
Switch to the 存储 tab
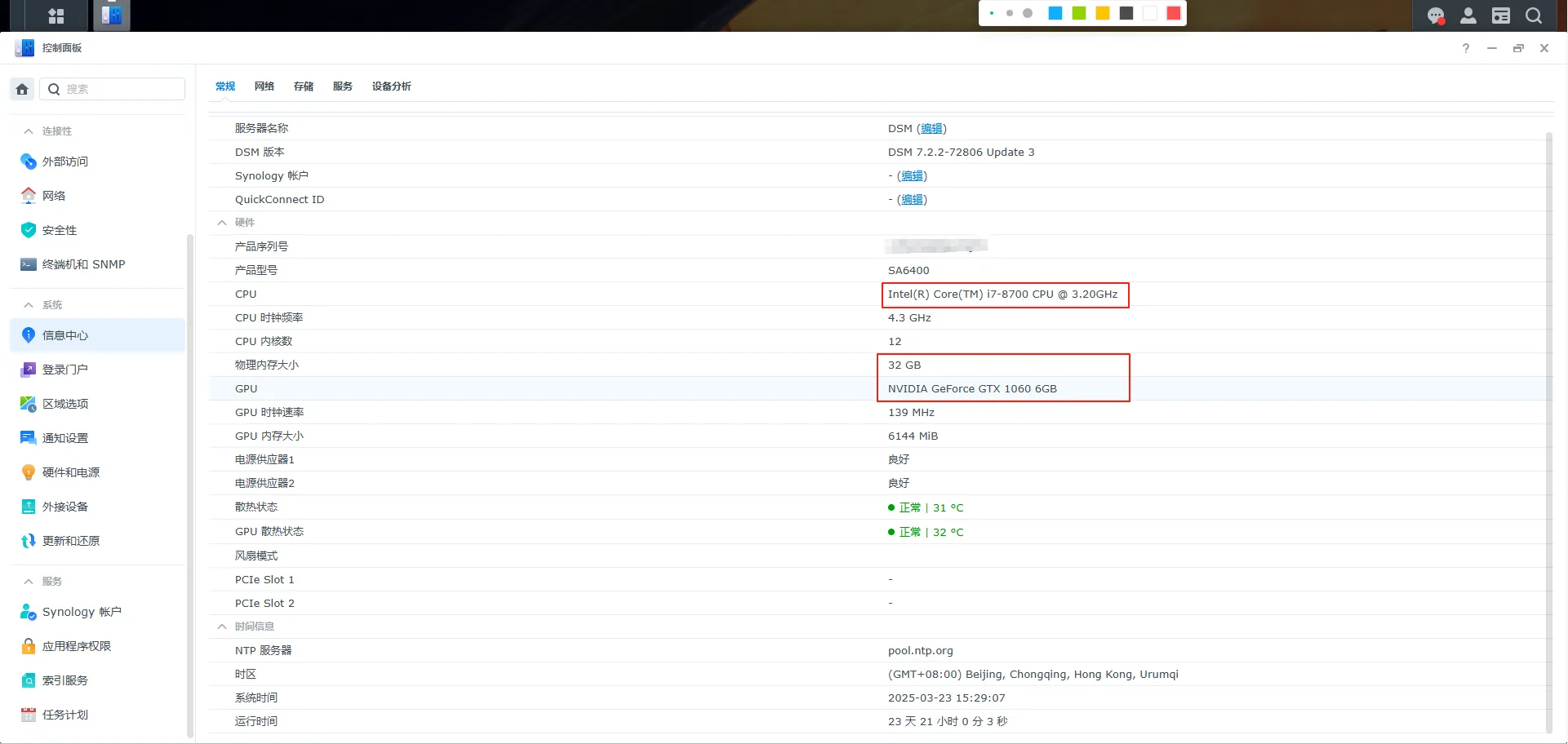click(304, 86)
